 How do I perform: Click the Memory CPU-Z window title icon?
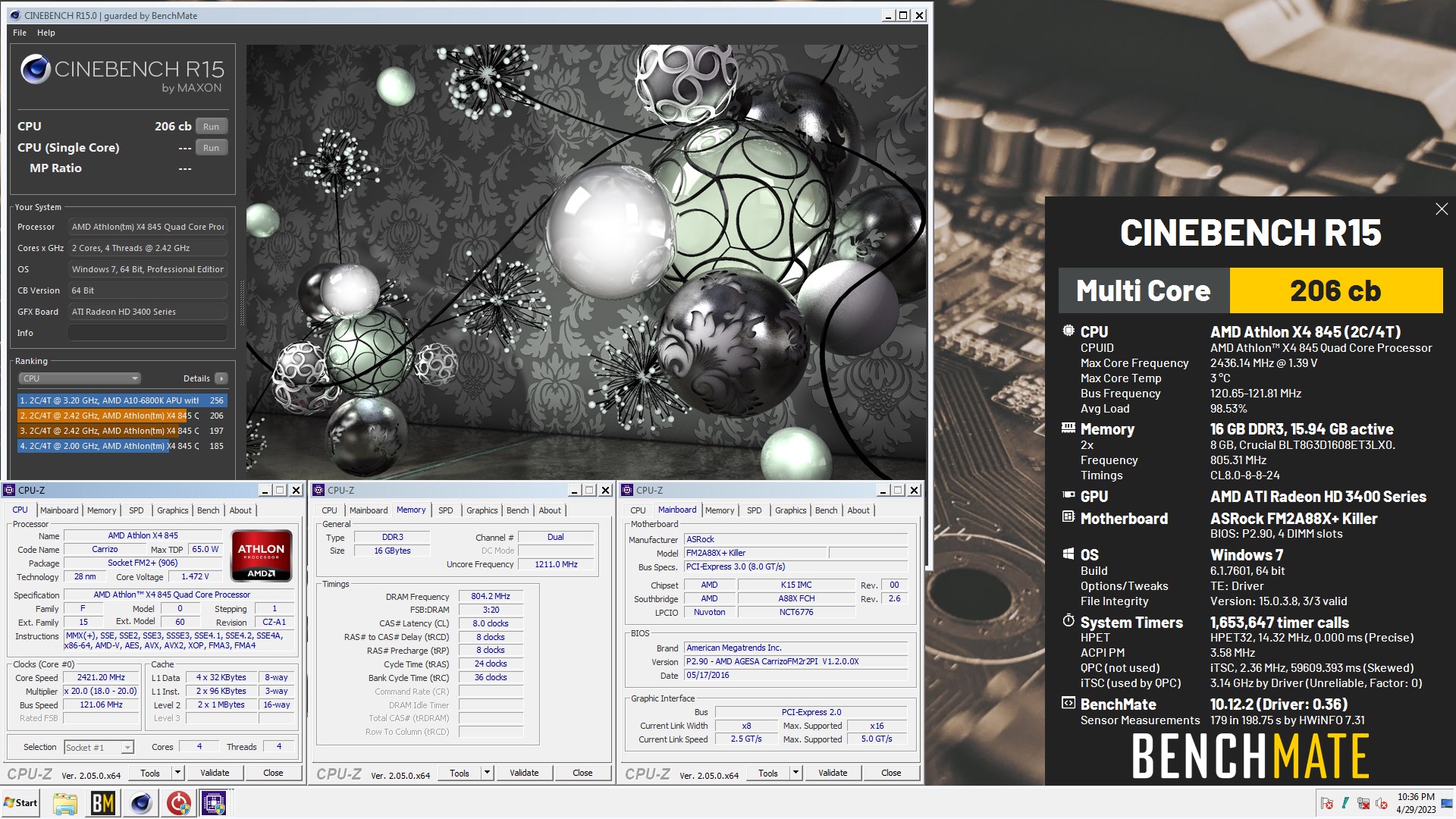[319, 490]
